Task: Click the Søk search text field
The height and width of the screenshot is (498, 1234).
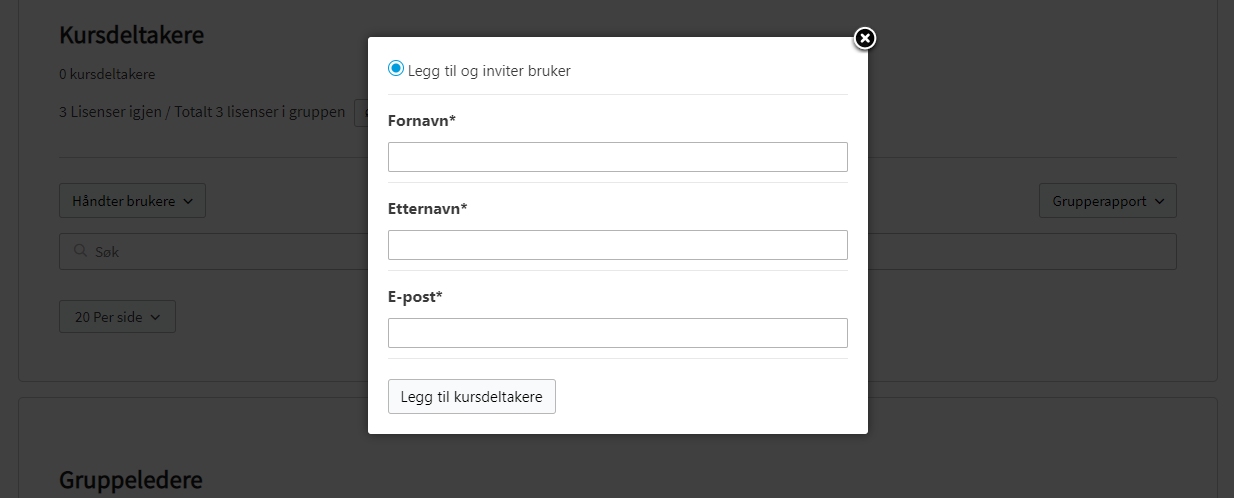Action: (x=220, y=252)
